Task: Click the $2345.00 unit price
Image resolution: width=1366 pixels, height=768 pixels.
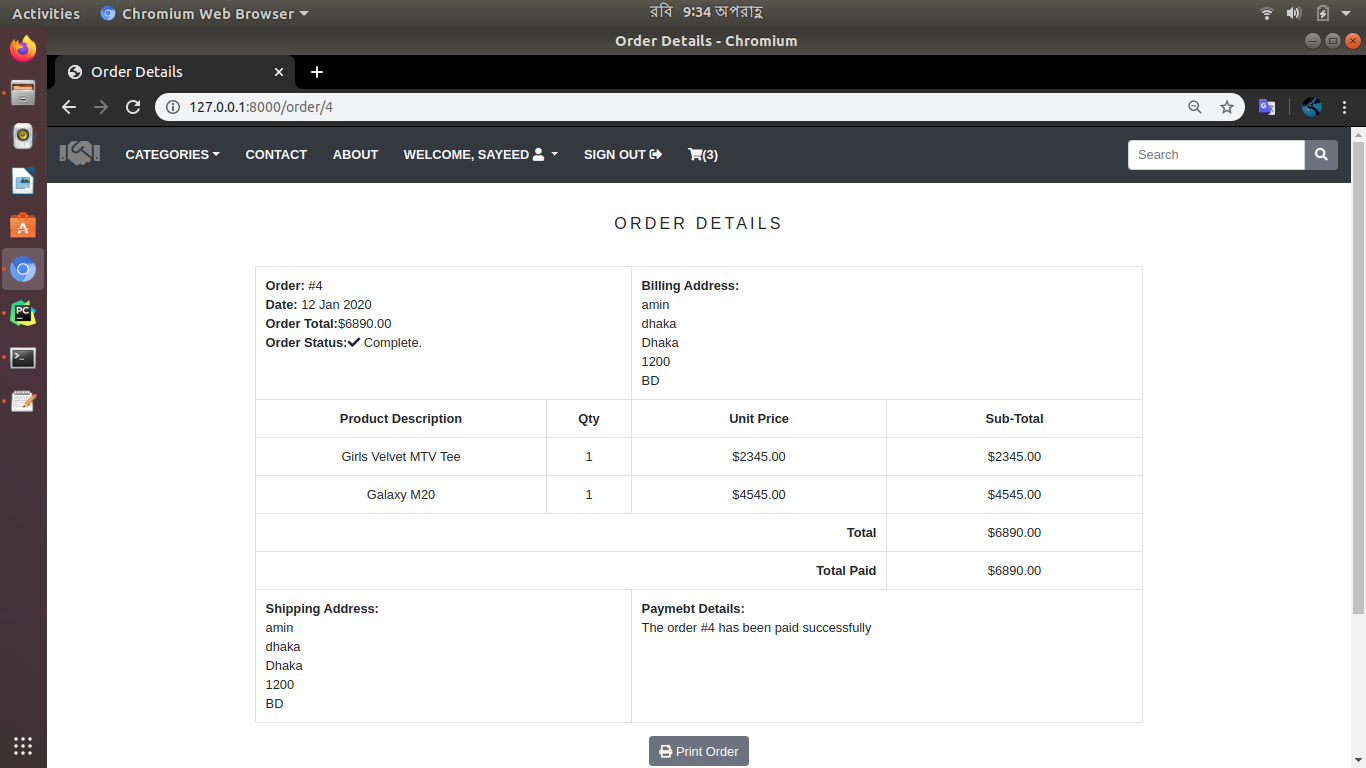Action: 759,456
